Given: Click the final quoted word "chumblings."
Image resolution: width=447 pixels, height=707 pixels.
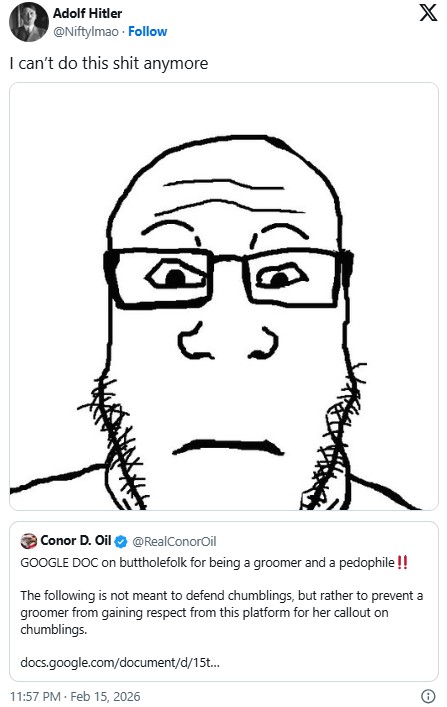Looking at the screenshot, I should click(53, 629).
